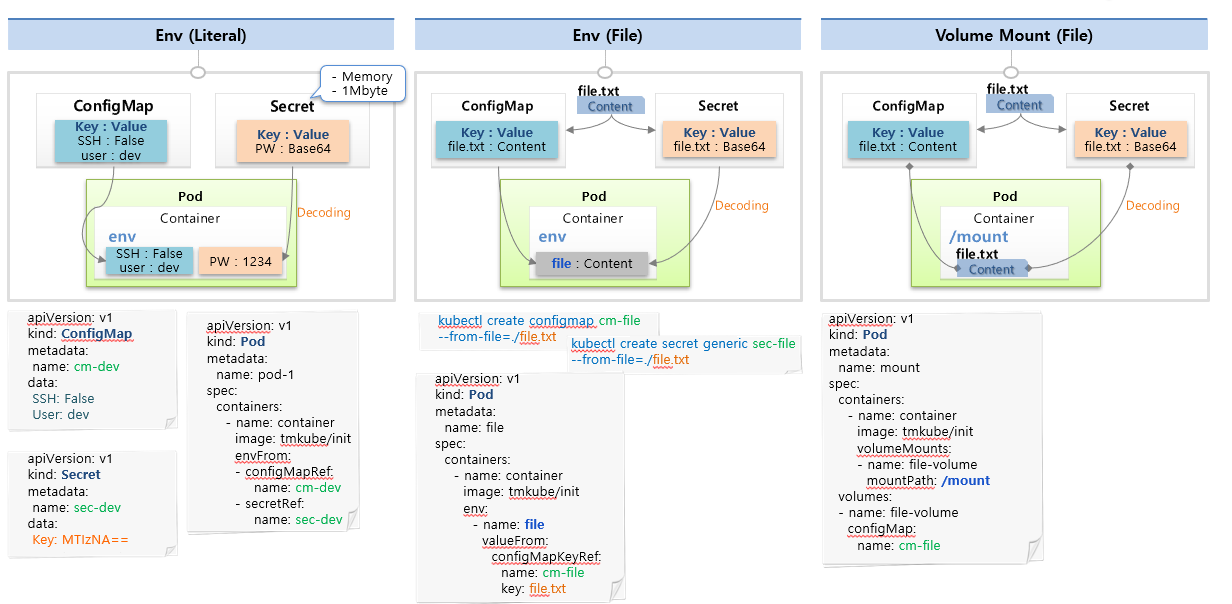Click Secret title in Env (File) panel

tap(718, 106)
